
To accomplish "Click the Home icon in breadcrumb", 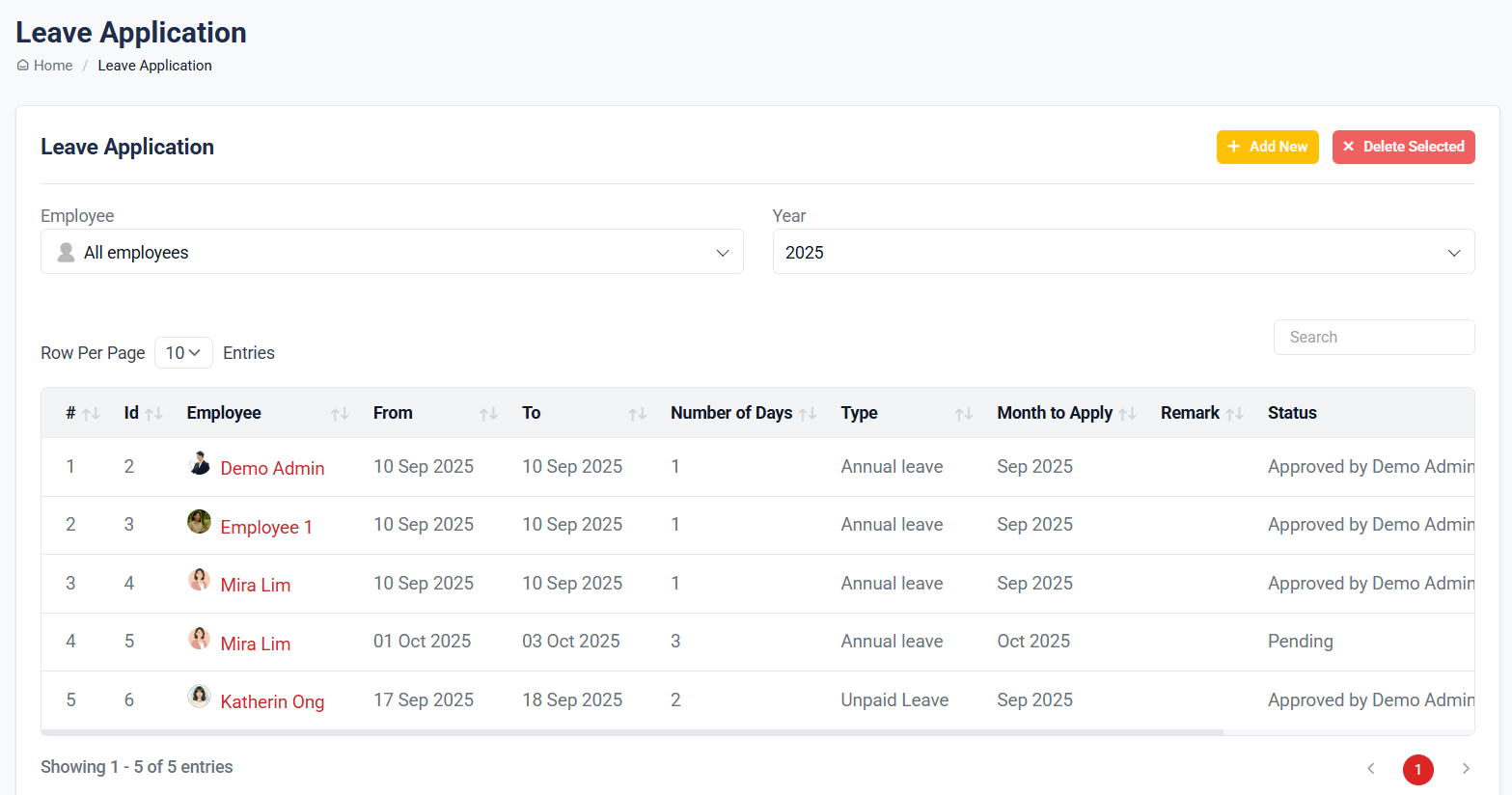I will pos(23,66).
